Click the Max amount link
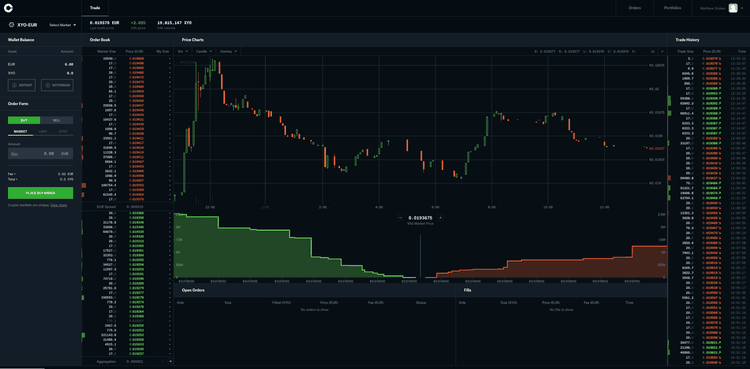Image resolution: width=750 pixels, height=369 pixels. (x=14, y=154)
